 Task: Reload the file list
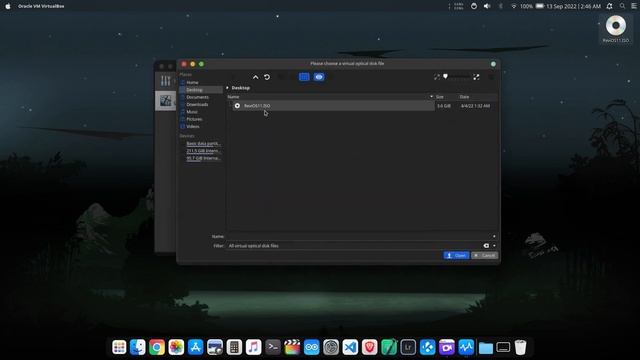point(267,77)
